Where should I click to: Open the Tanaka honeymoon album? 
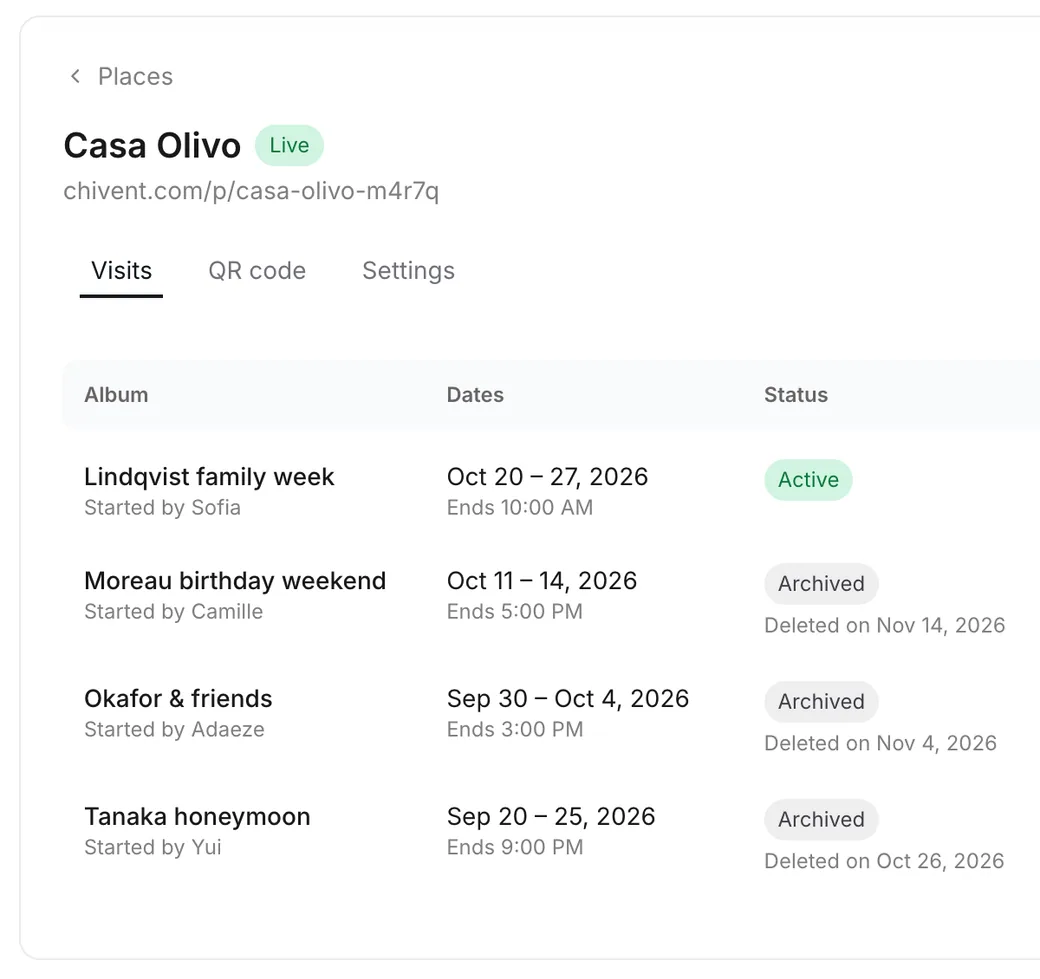pos(197,816)
